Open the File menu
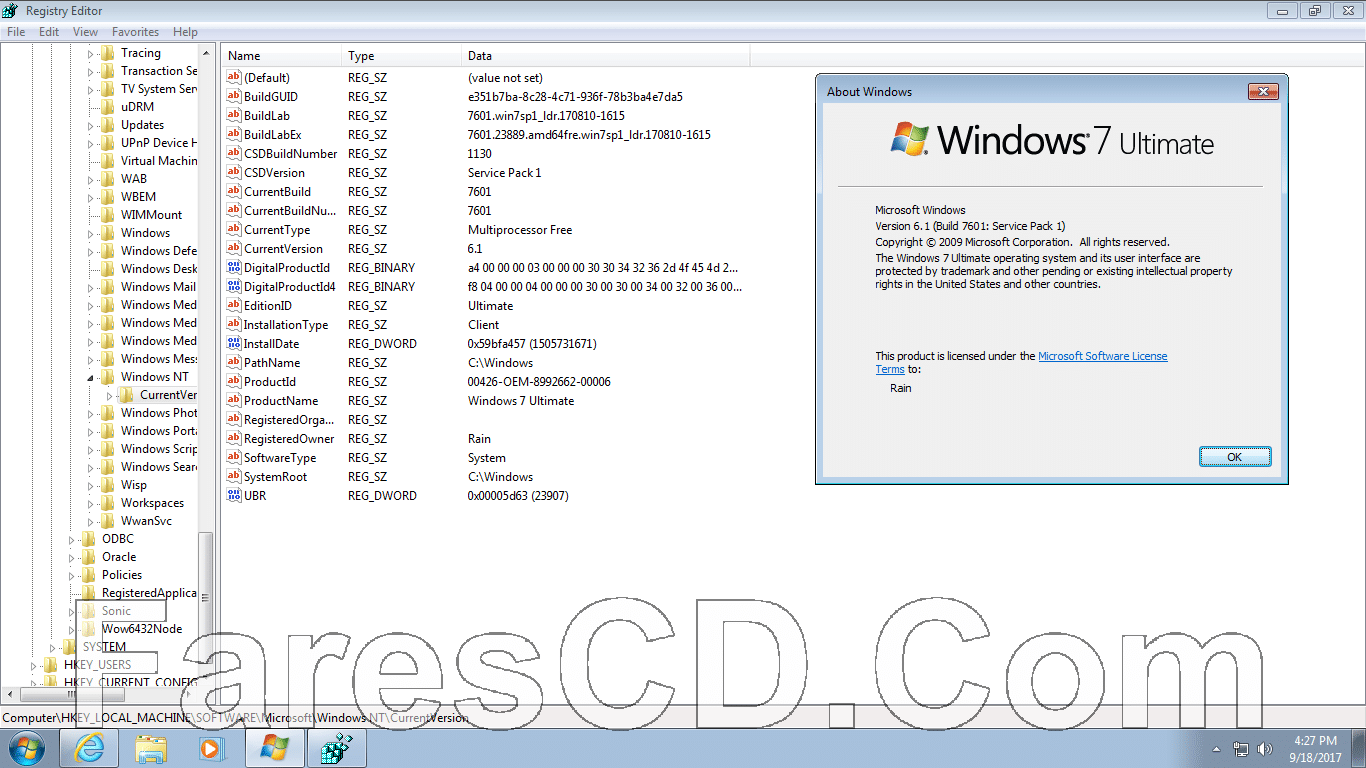The height and width of the screenshot is (768, 1366). (16, 32)
